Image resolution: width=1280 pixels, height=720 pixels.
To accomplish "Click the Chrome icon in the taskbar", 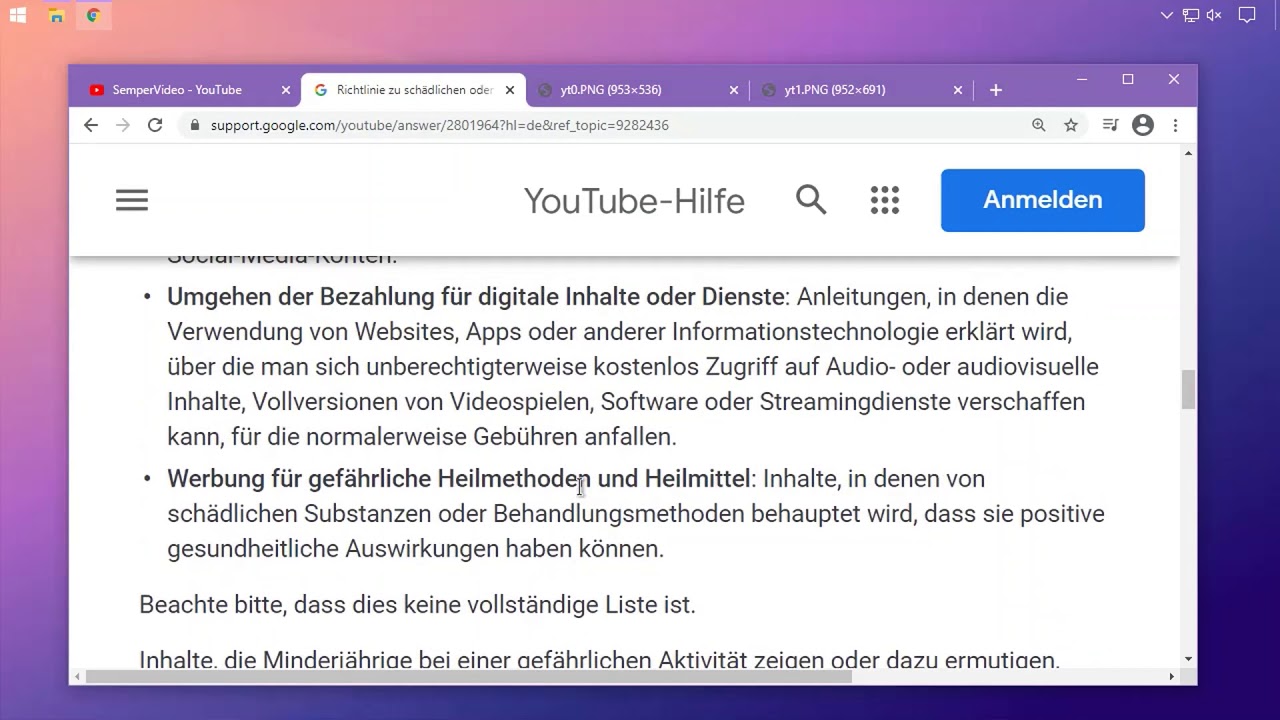I will point(93,15).
